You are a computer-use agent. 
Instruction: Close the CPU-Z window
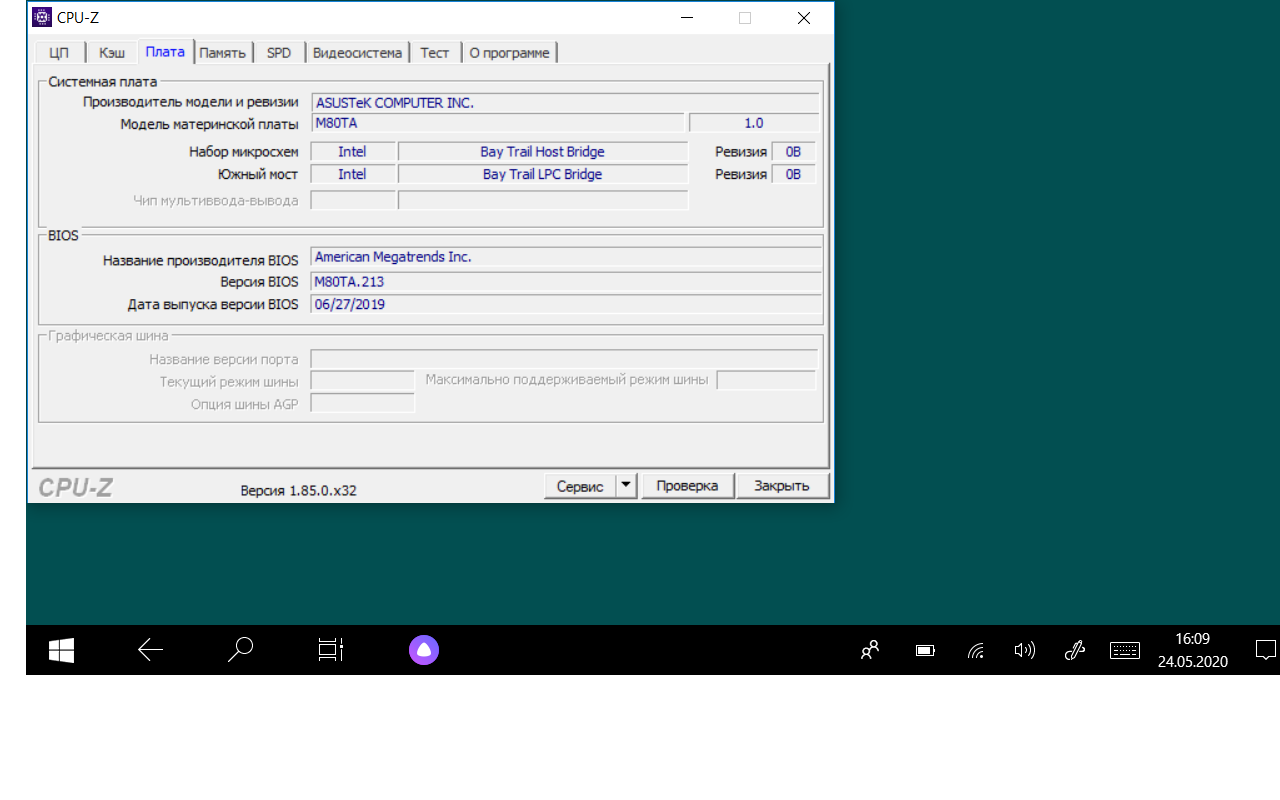pyautogui.click(x=804, y=18)
